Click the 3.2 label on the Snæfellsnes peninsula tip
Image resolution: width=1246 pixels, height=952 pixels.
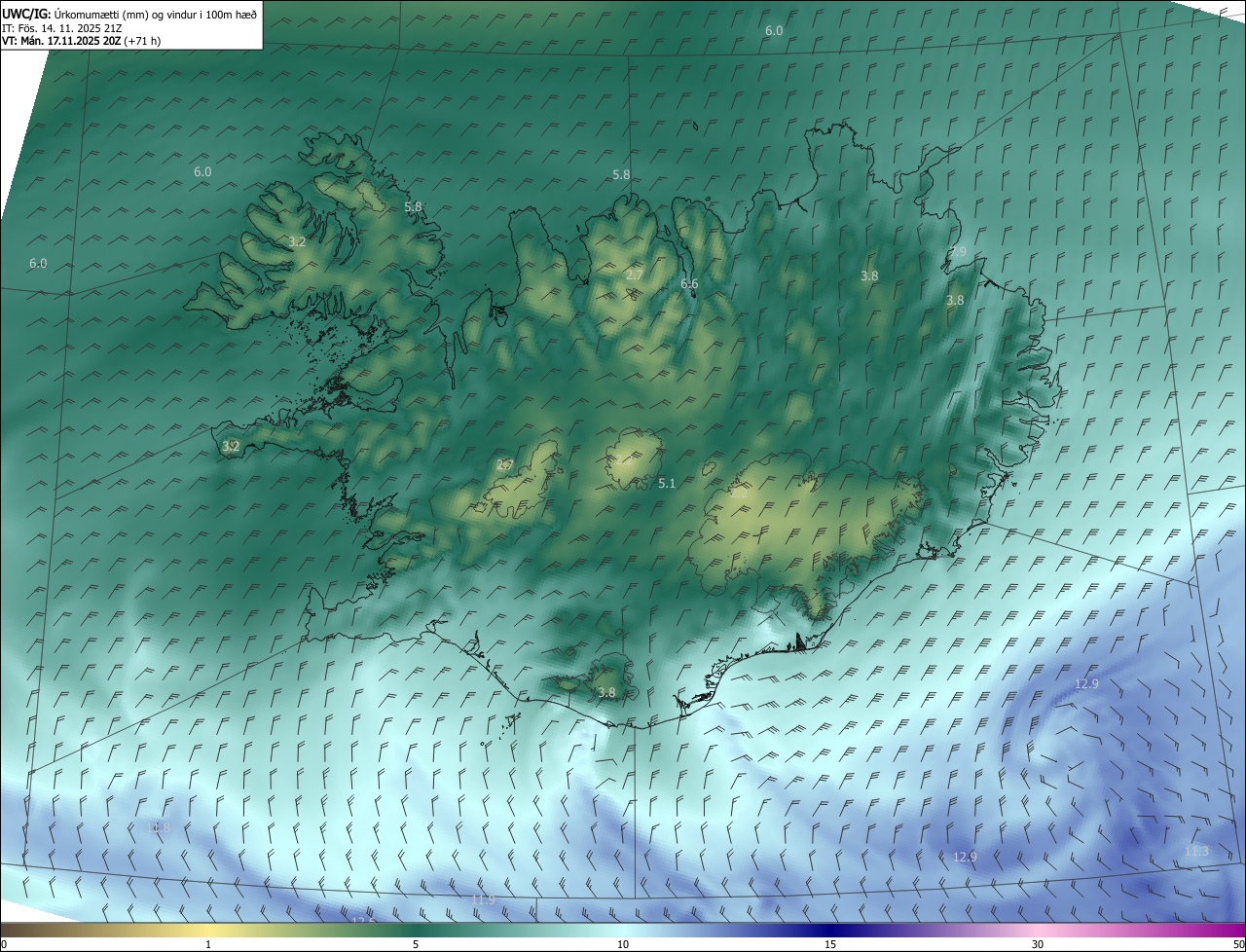[231, 446]
